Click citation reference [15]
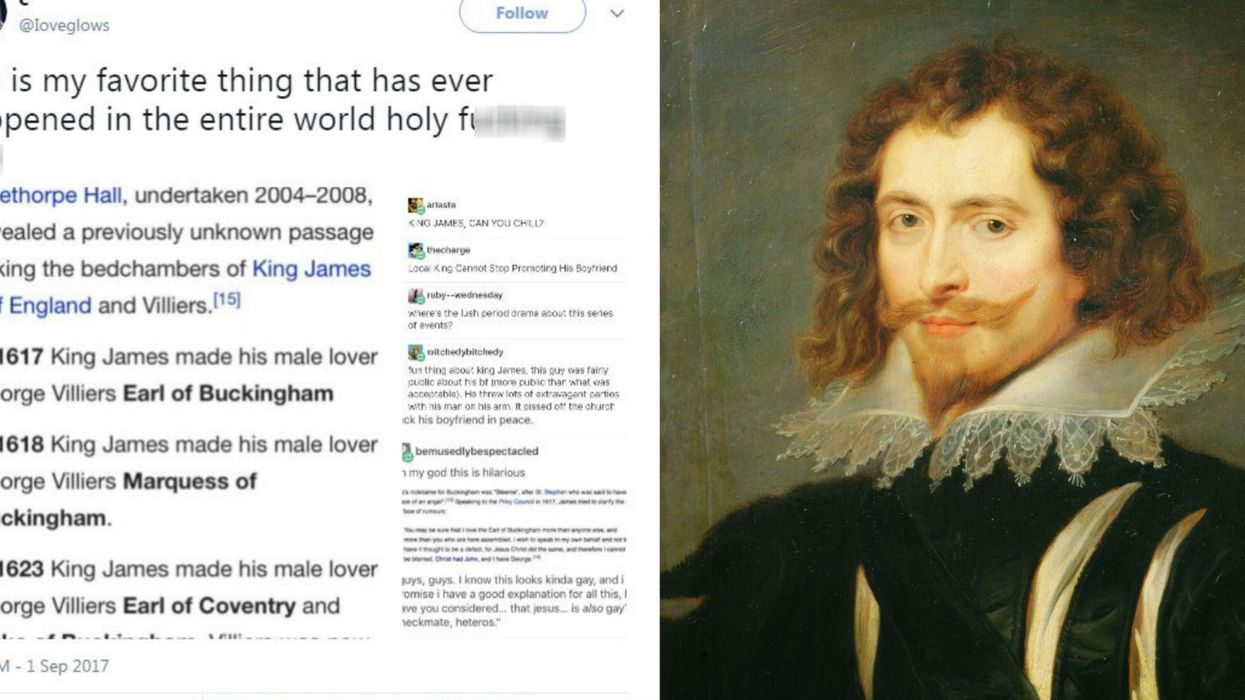The height and width of the screenshot is (700, 1245). (x=227, y=300)
